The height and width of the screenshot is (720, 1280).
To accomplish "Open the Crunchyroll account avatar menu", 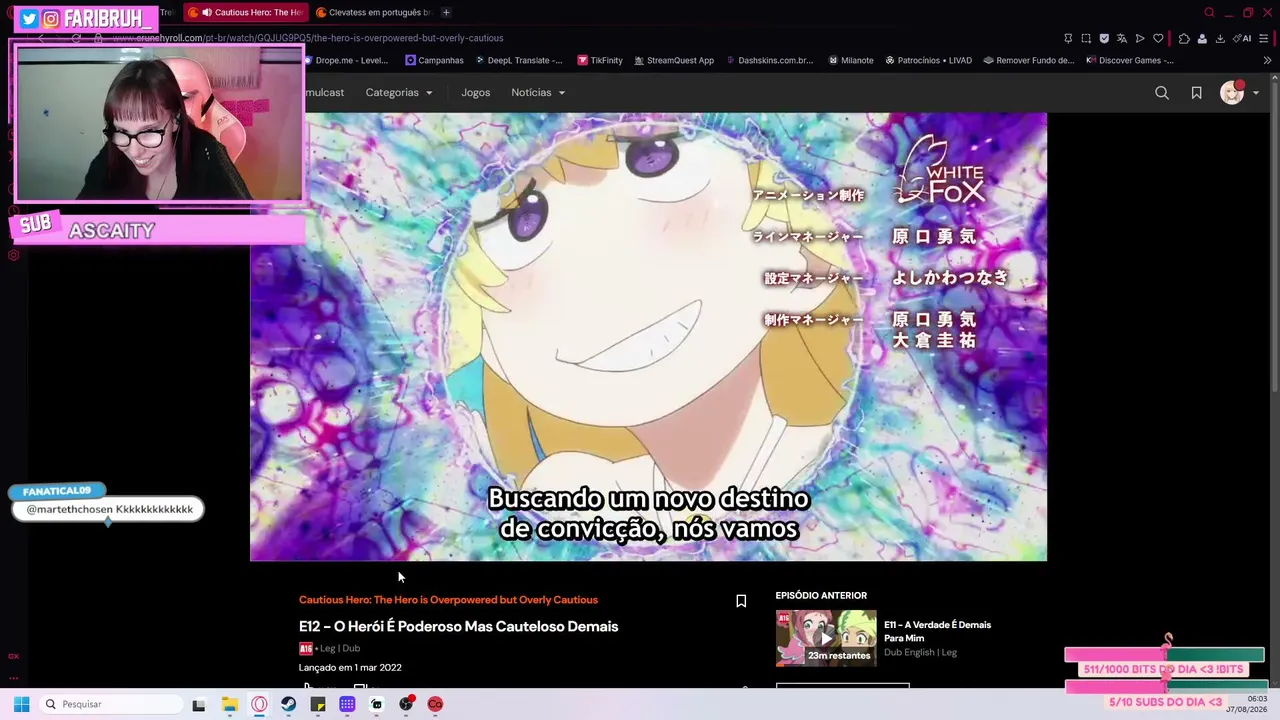I will pyautogui.click(x=1239, y=93).
